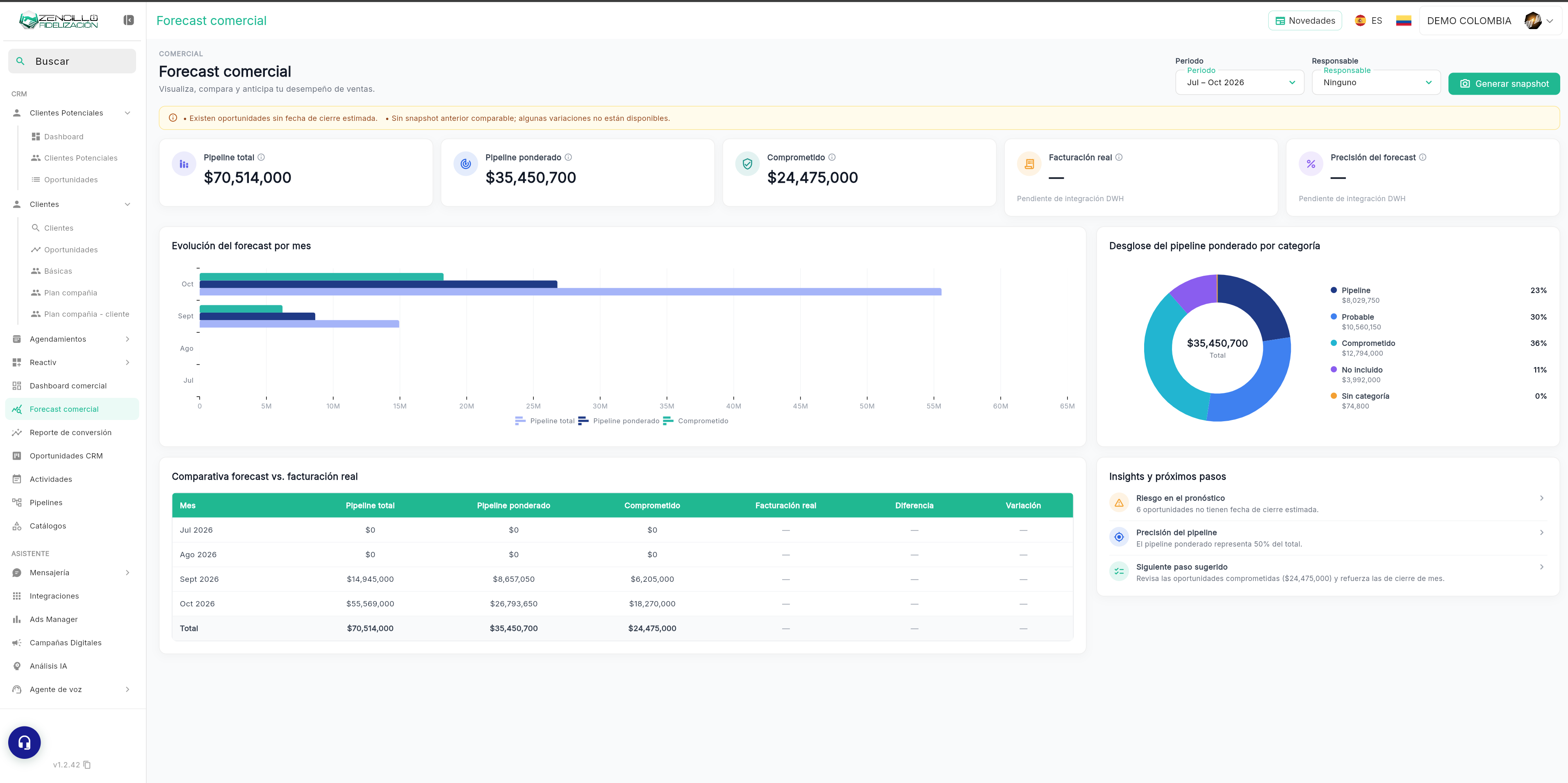
Task: Open the DEMO COLOMBIA account menu chevron
Action: 1550,20
